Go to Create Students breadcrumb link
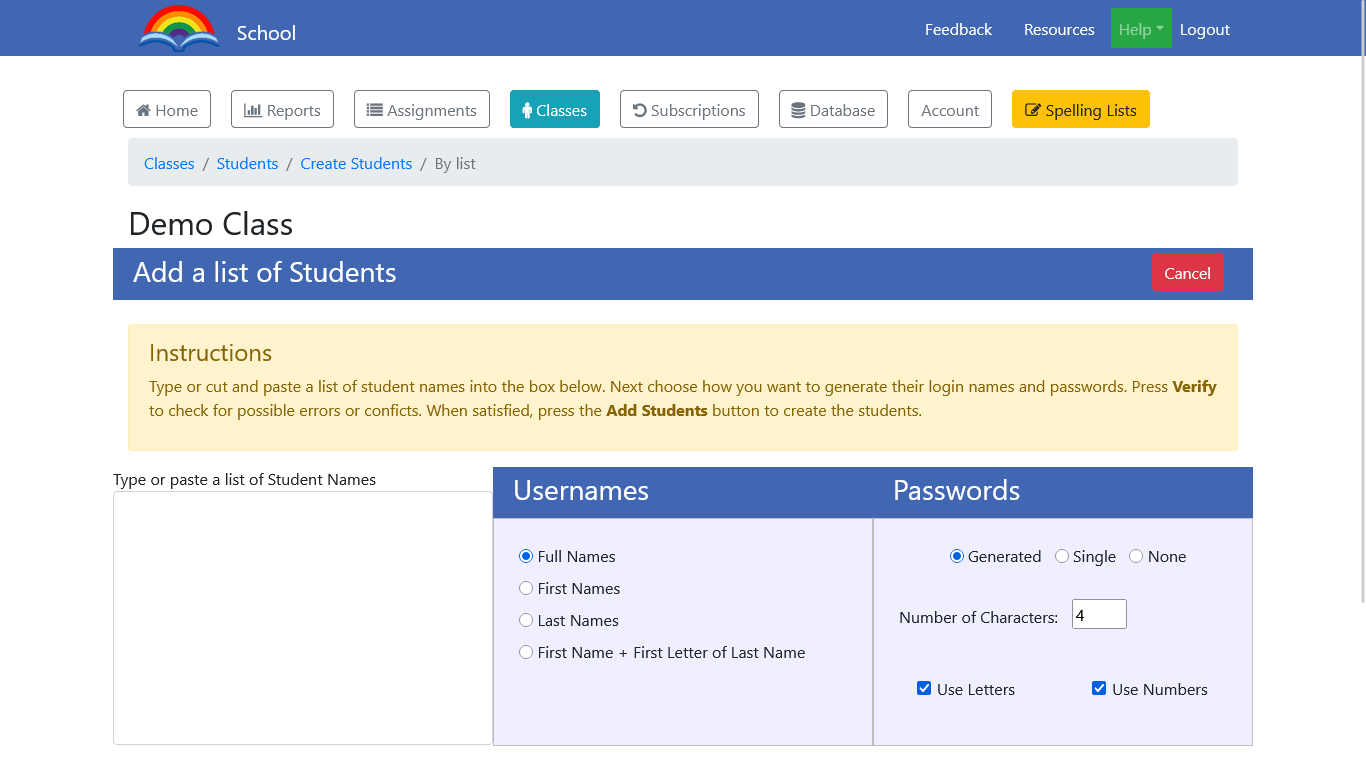Screen dimensions: 1366x768 [x=356, y=163]
